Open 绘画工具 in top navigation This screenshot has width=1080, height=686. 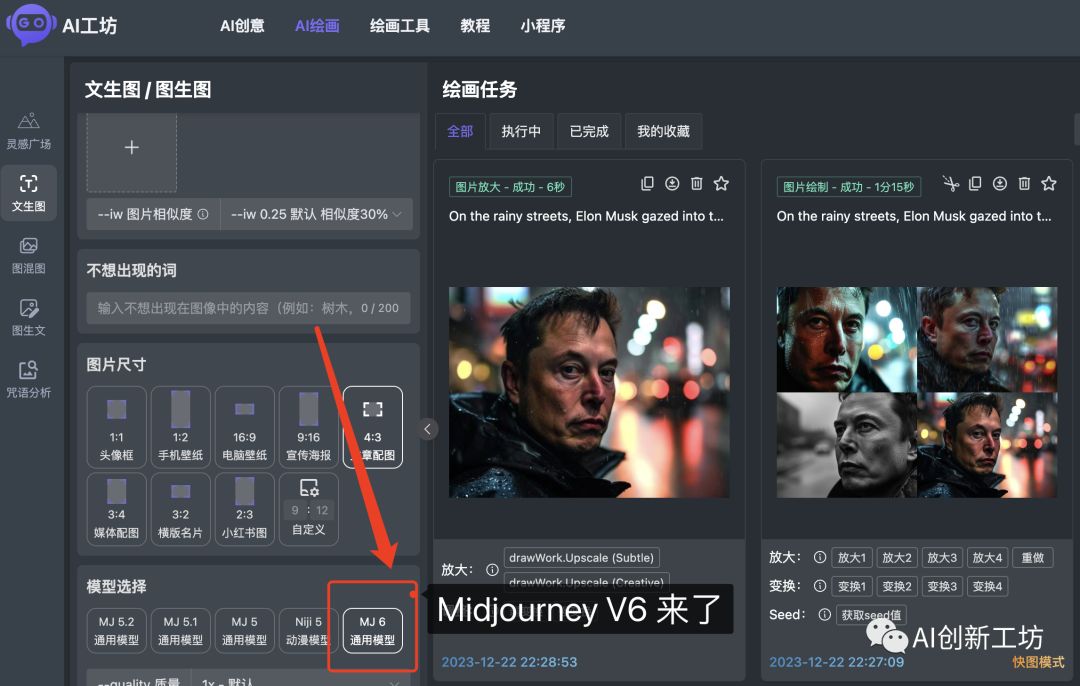(399, 26)
